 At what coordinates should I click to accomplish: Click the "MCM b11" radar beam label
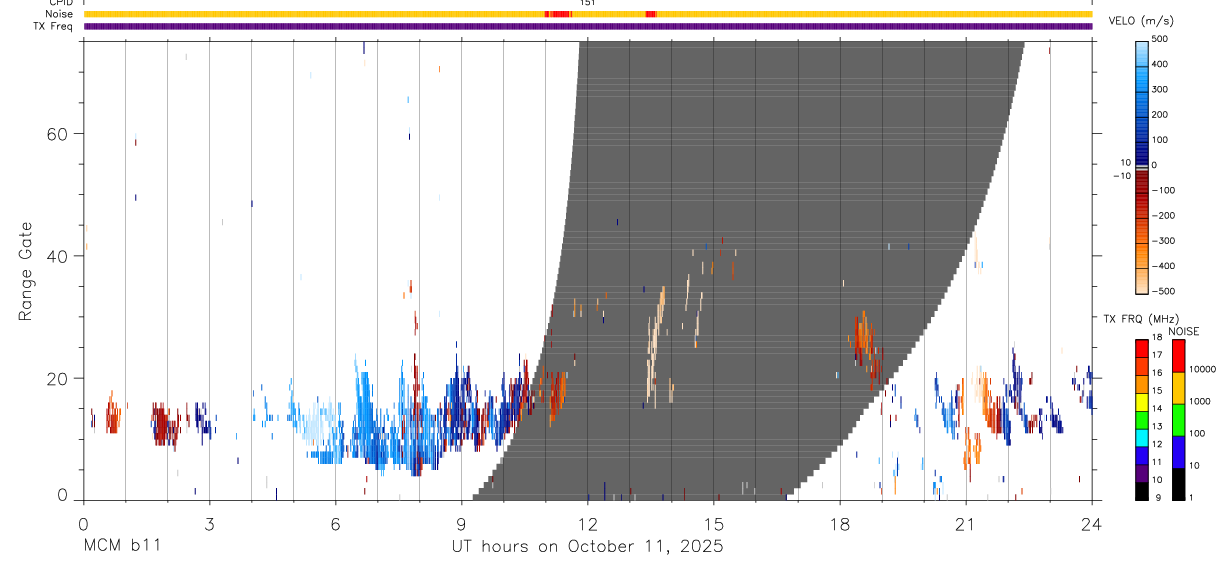[x=122, y=547]
